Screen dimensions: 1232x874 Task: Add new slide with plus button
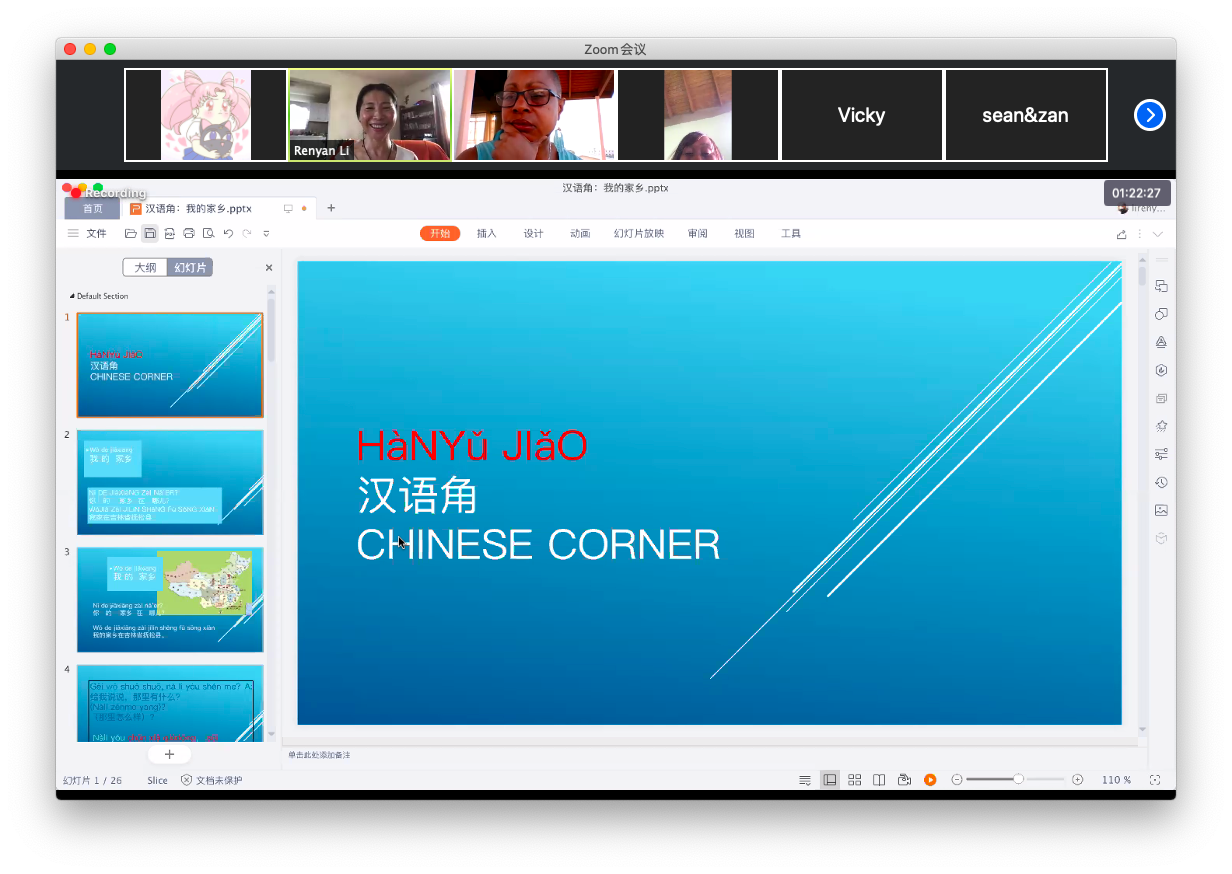[169, 754]
